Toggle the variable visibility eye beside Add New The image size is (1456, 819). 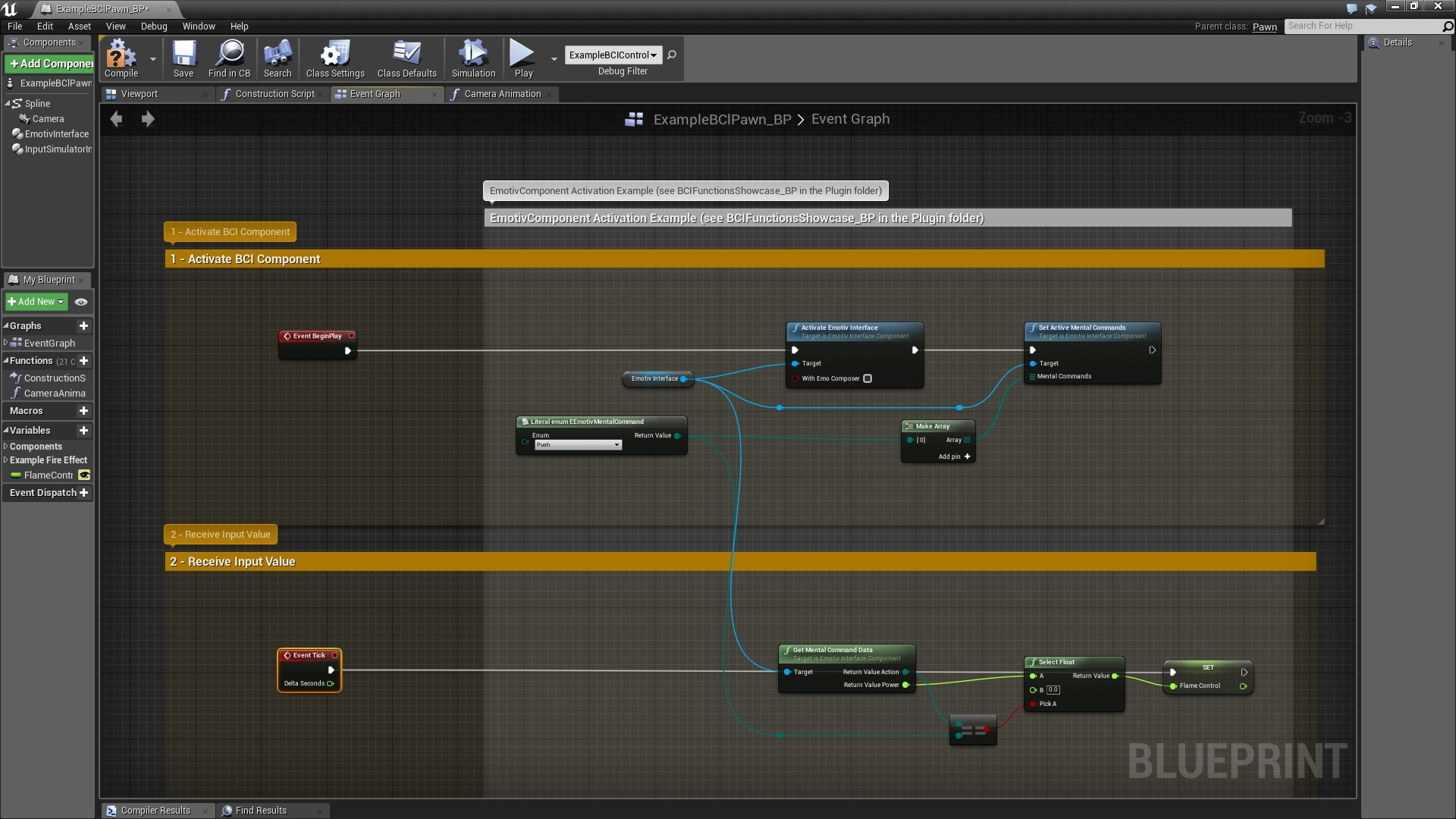[81, 302]
